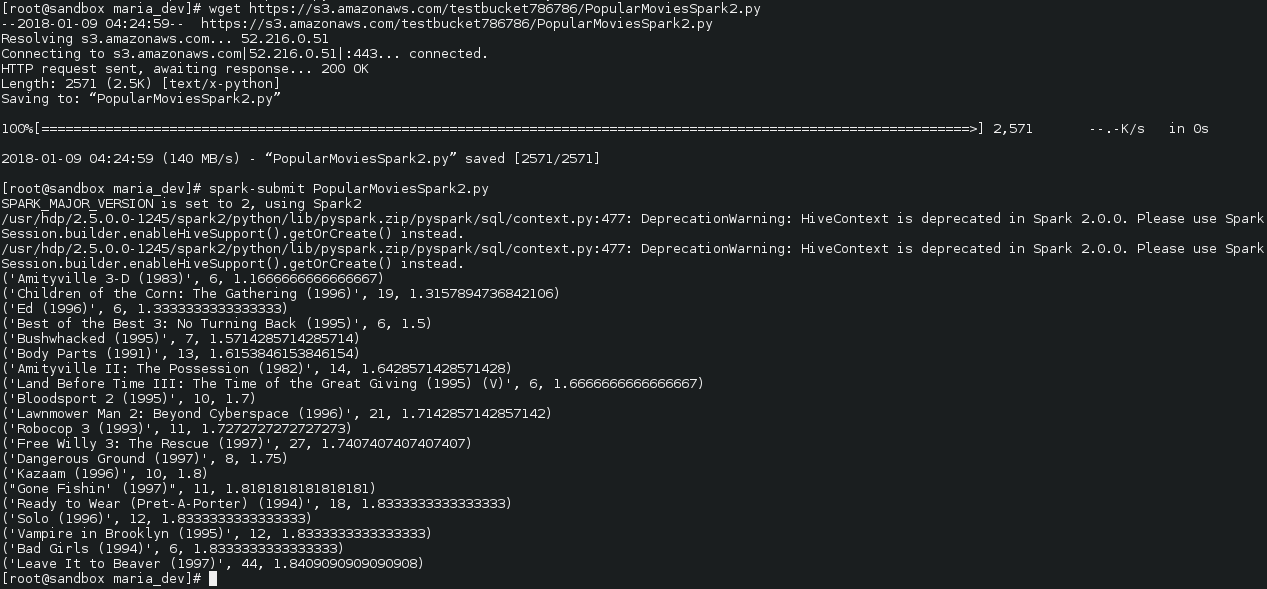The width and height of the screenshot is (1267, 589).
Task: Click the 'Robocop 3 (1993)' result row
Action: 177,429
